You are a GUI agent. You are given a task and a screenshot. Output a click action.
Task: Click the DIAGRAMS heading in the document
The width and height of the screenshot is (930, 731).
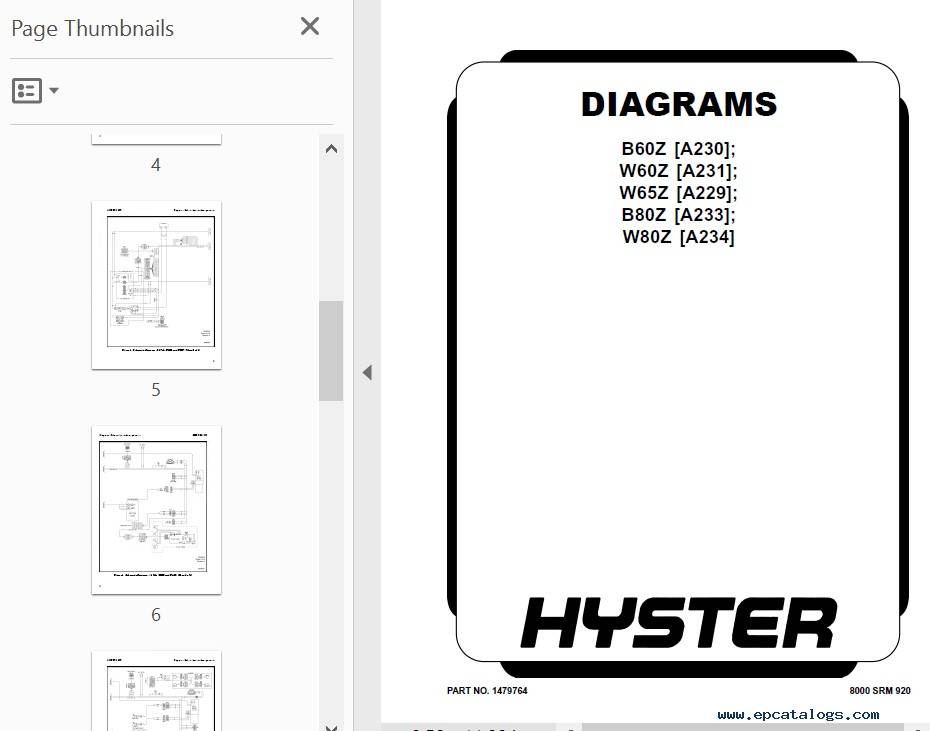click(x=679, y=104)
